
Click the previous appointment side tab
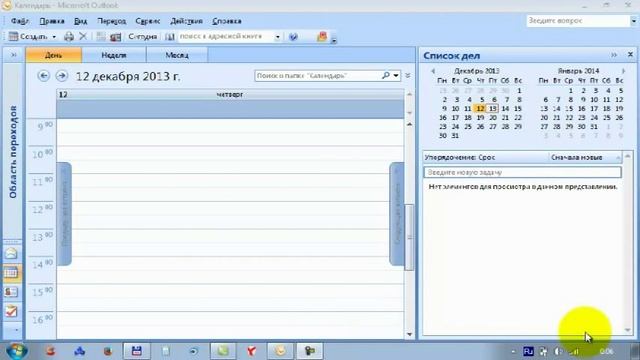click(64, 214)
